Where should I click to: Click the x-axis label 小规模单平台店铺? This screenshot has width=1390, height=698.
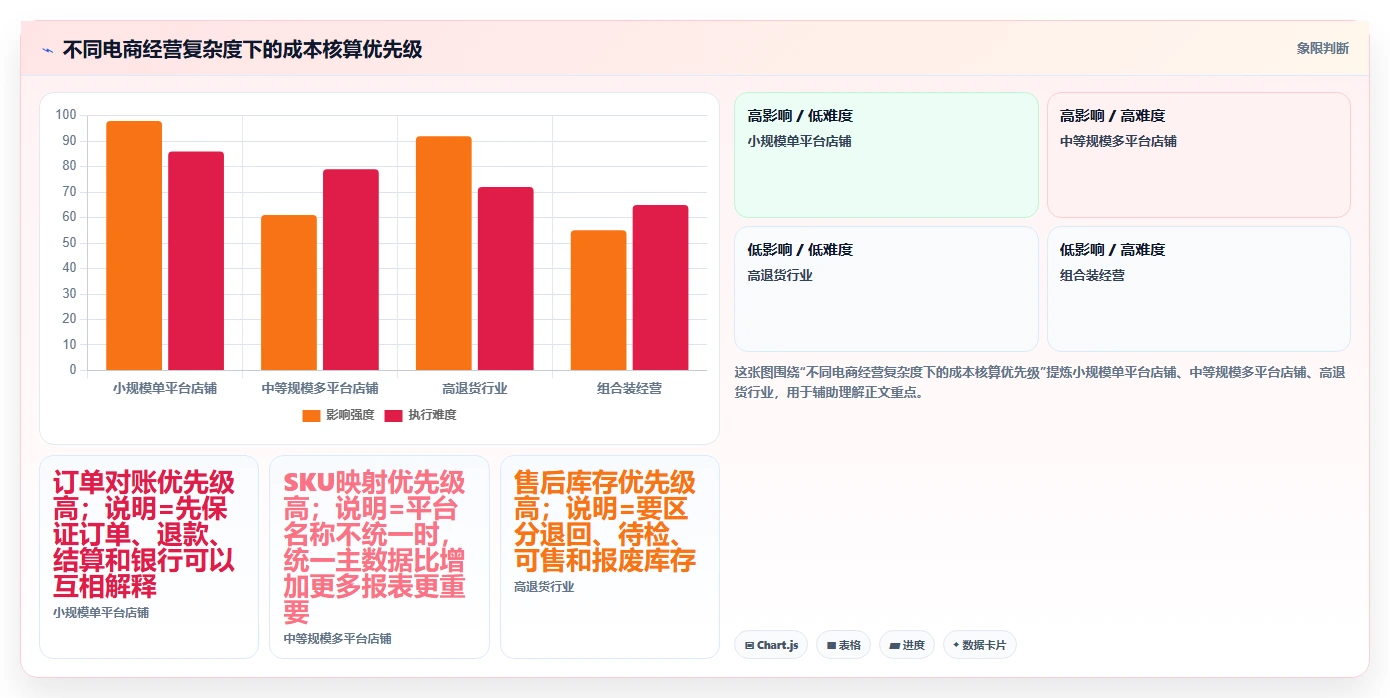[165, 388]
